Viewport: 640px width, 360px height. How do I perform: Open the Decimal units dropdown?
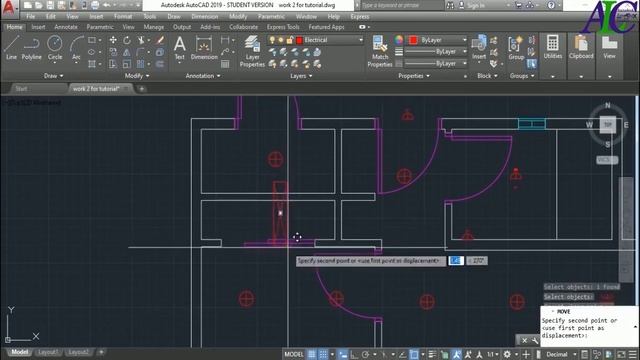561,354
